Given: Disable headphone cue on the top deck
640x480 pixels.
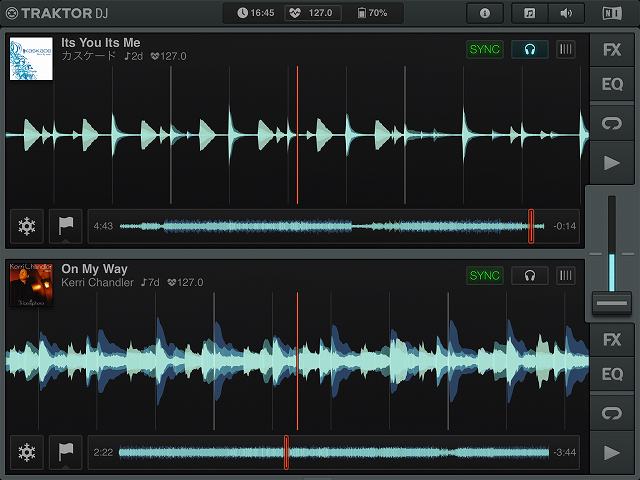Looking at the screenshot, I should [530, 49].
